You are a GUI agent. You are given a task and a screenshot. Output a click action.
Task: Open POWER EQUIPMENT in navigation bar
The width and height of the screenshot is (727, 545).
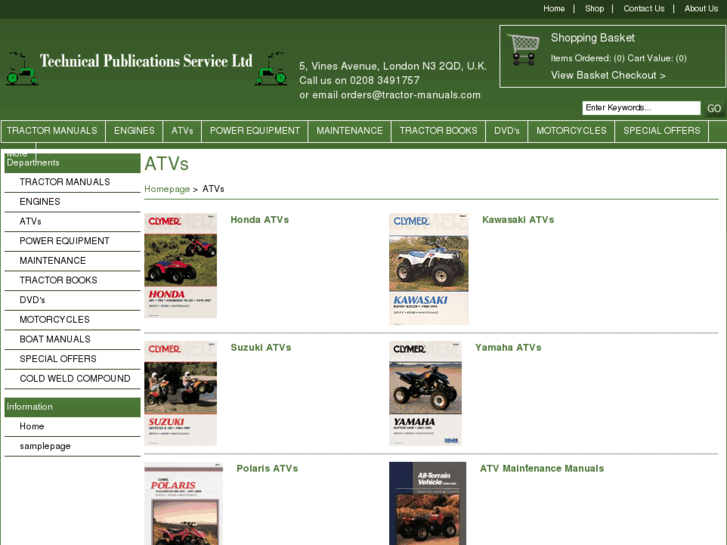[x=255, y=131]
